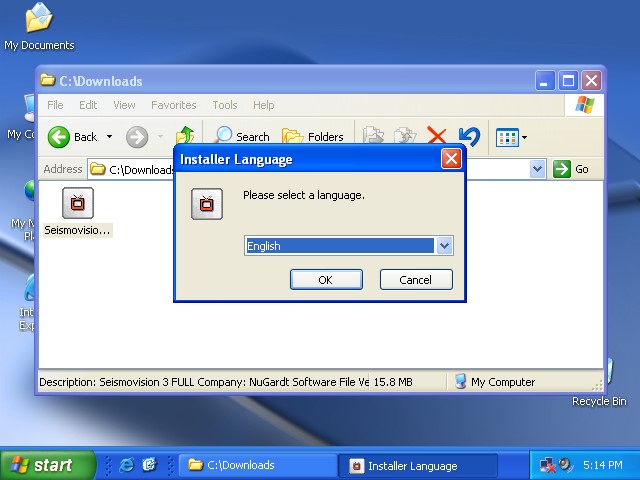Maximize the C:\Downloads window

pos(568,81)
